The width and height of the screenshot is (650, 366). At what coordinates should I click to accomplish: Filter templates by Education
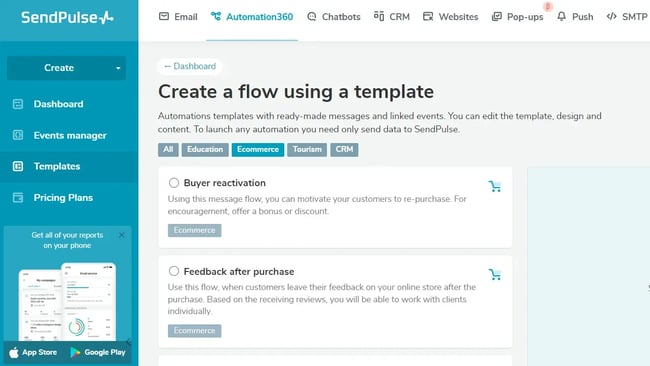205,150
